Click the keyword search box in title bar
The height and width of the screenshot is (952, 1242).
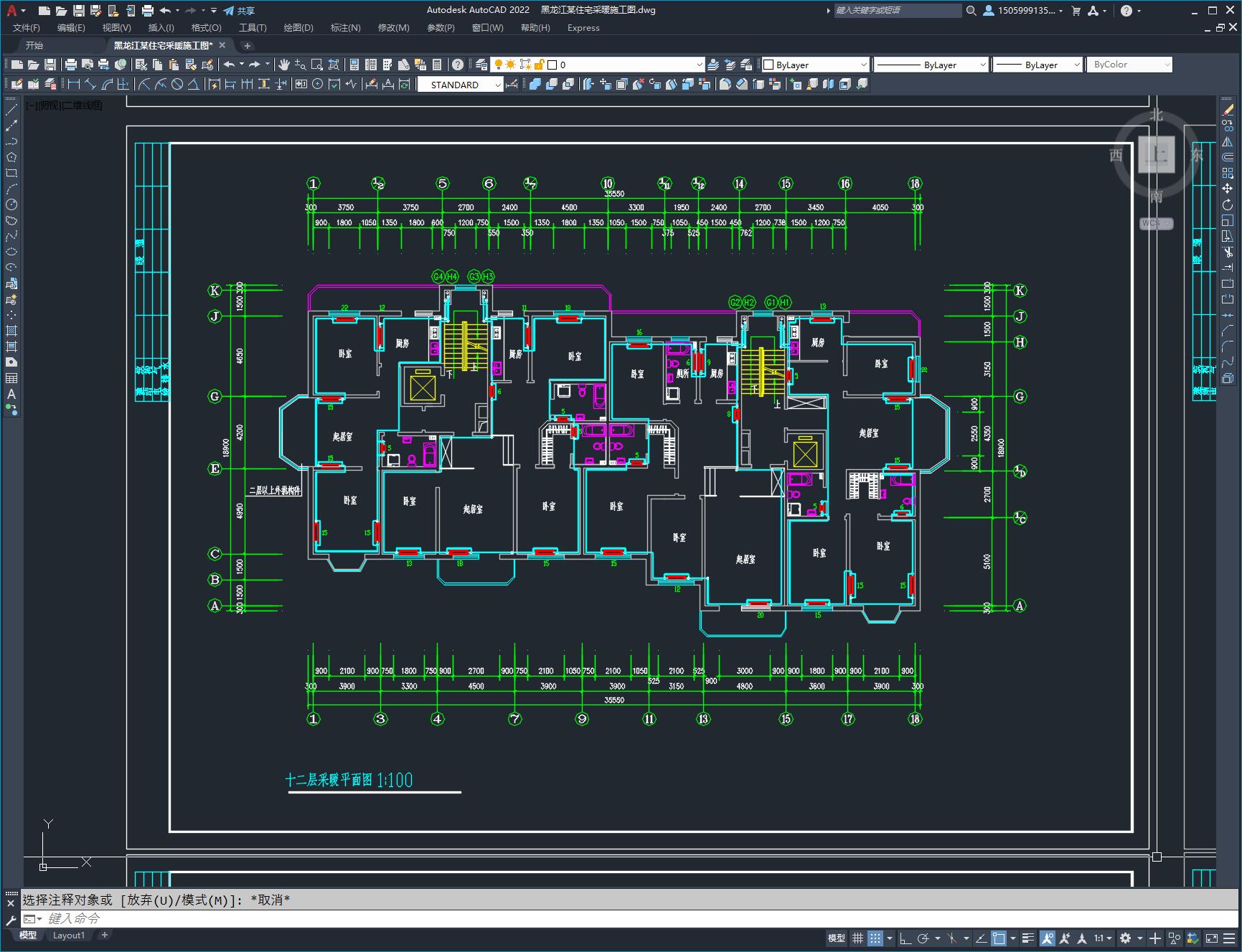point(898,11)
